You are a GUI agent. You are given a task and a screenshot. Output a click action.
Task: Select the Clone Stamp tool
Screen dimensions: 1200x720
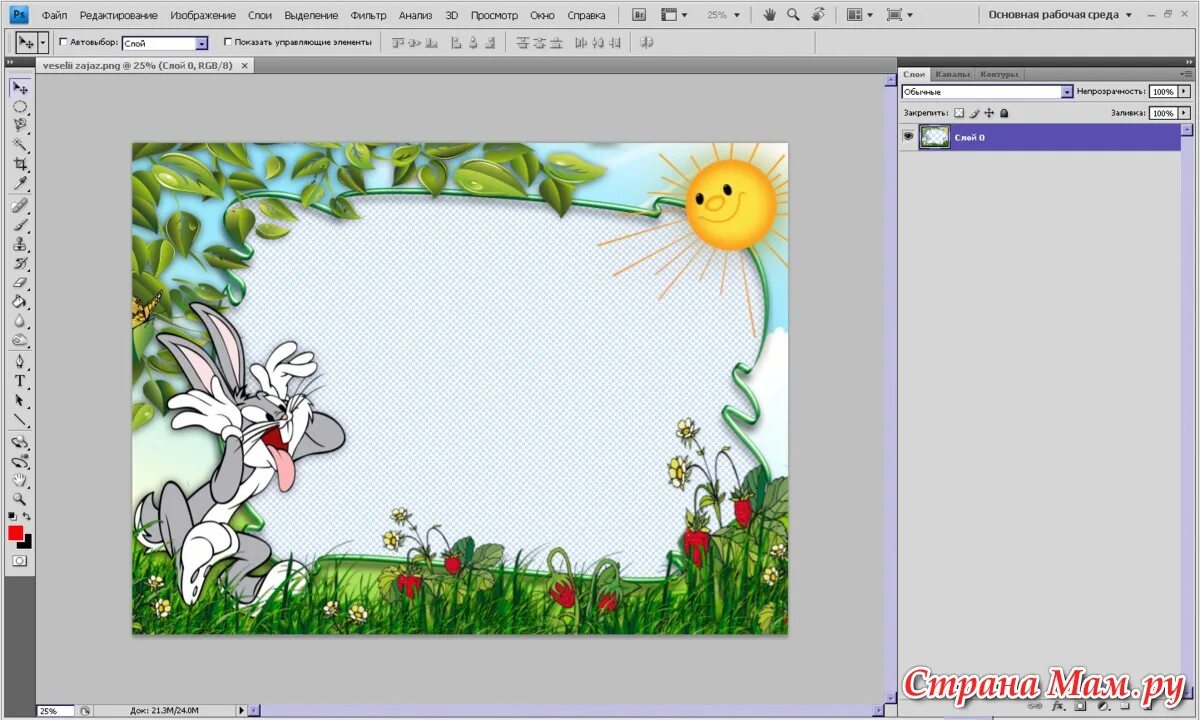coord(20,244)
